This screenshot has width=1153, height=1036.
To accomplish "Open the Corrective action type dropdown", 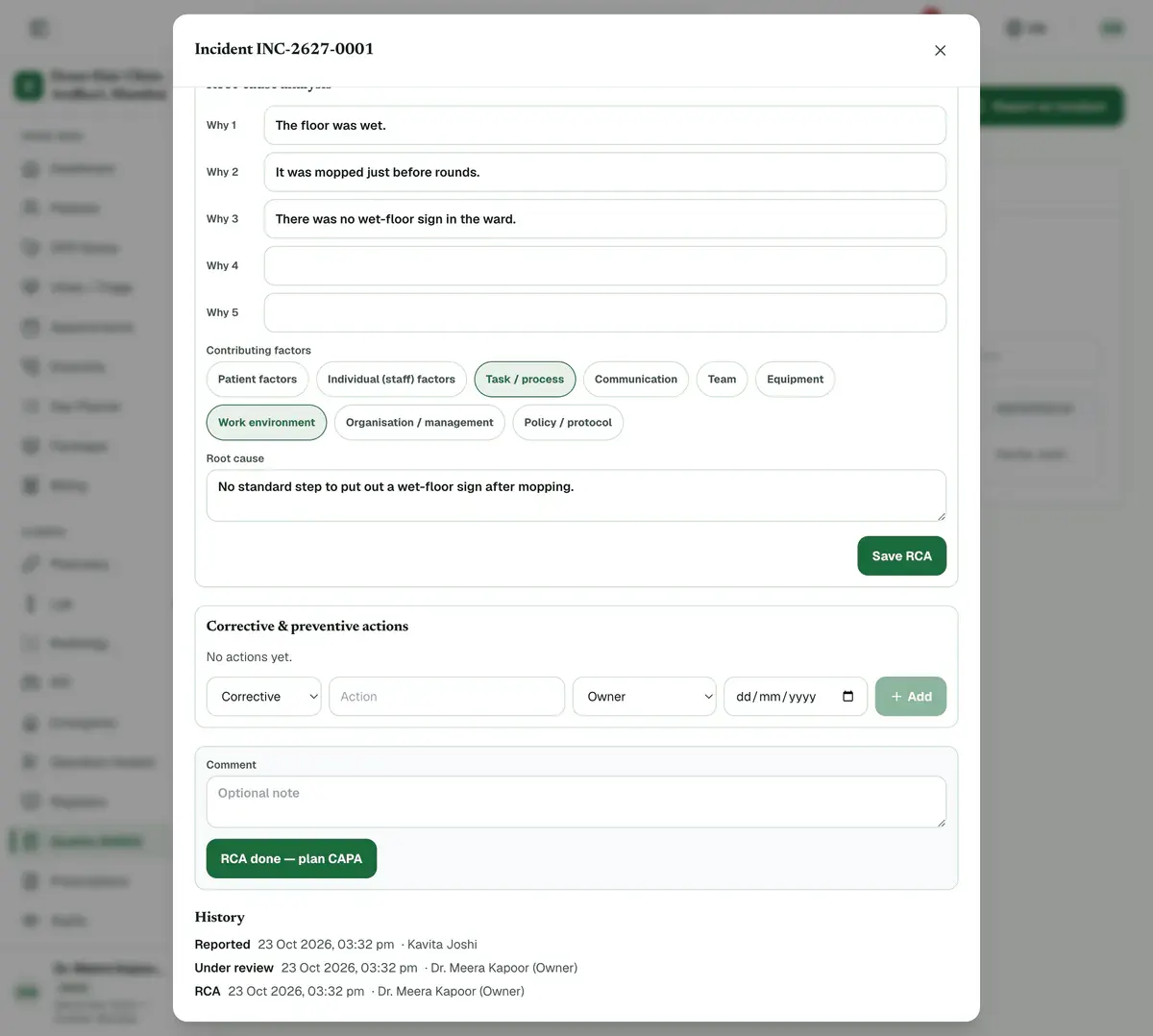I will tap(263, 696).
